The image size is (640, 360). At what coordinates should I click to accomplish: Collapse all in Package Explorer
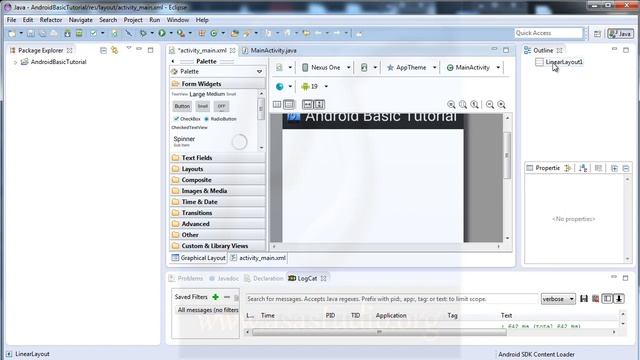[103, 50]
